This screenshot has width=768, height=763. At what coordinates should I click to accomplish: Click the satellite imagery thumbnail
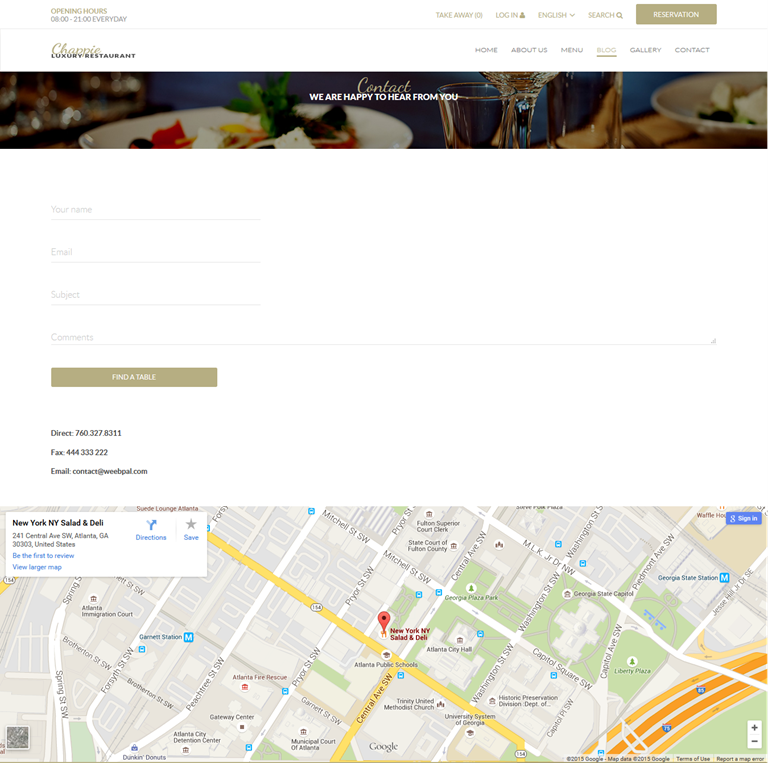click(x=18, y=738)
